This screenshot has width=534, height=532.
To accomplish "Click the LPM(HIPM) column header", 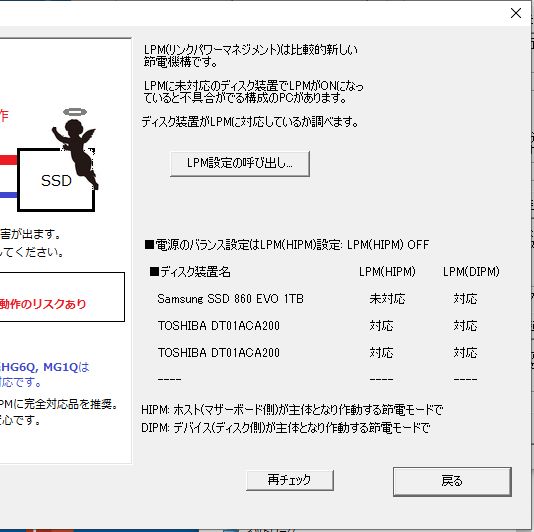I will 387,271.
